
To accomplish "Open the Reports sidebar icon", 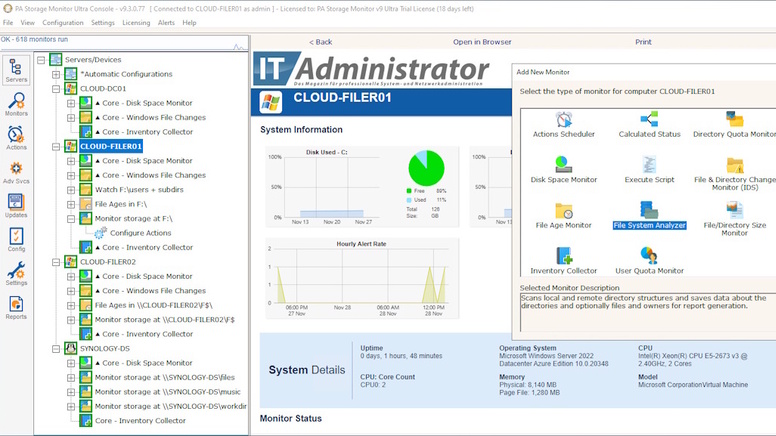I will (x=16, y=307).
